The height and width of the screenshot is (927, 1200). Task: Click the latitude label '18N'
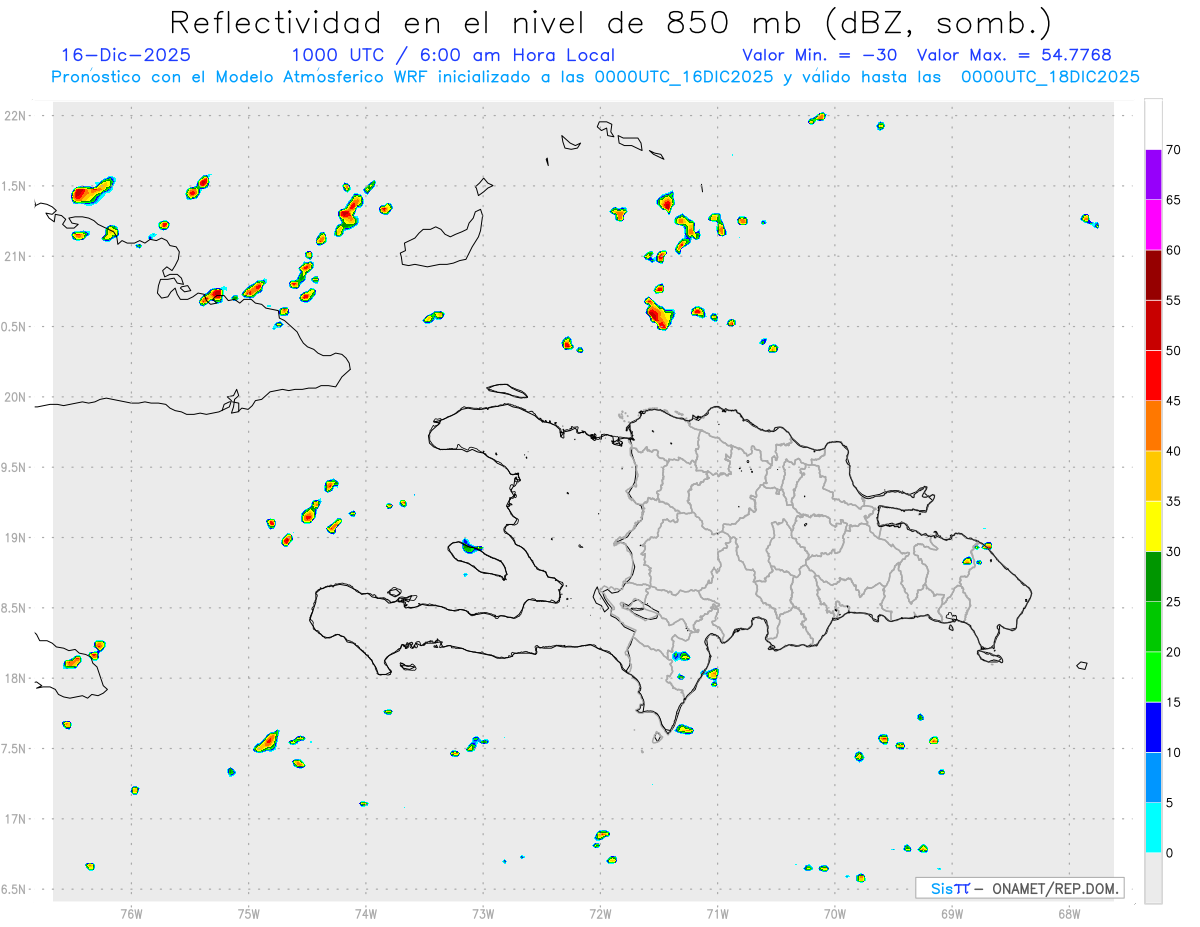click(x=16, y=678)
